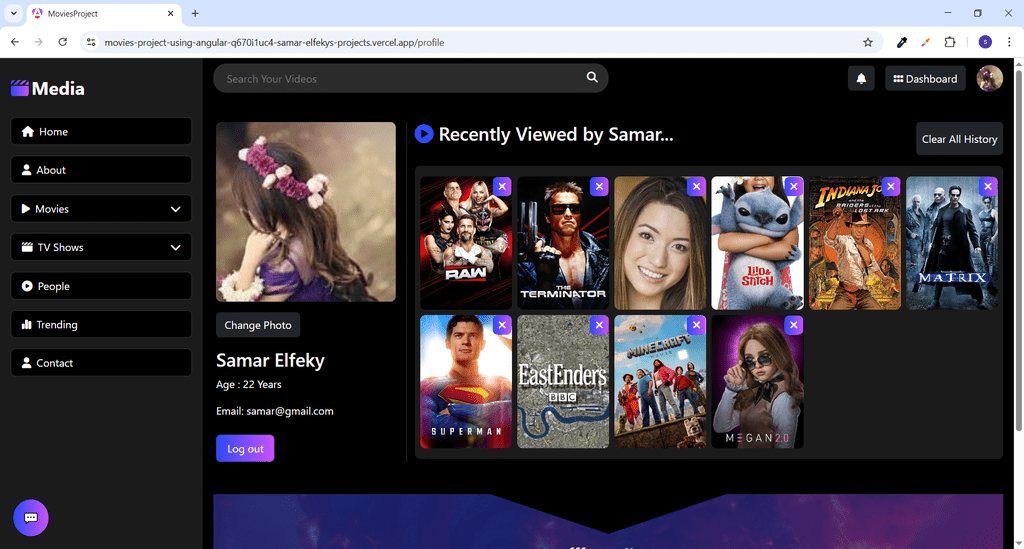1024x549 pixels.
Task: Remove RAW poster from history
Action: pyautogui.click(x=502, y=186)
